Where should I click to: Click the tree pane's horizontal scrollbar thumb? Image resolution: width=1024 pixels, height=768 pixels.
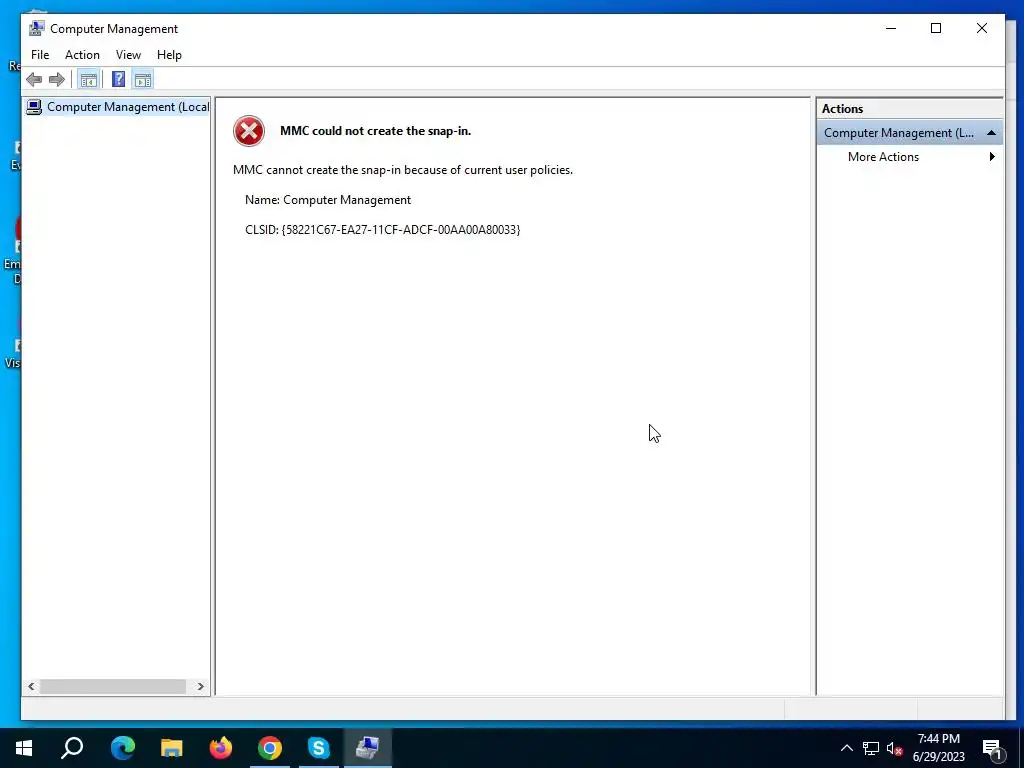(113, 686)
